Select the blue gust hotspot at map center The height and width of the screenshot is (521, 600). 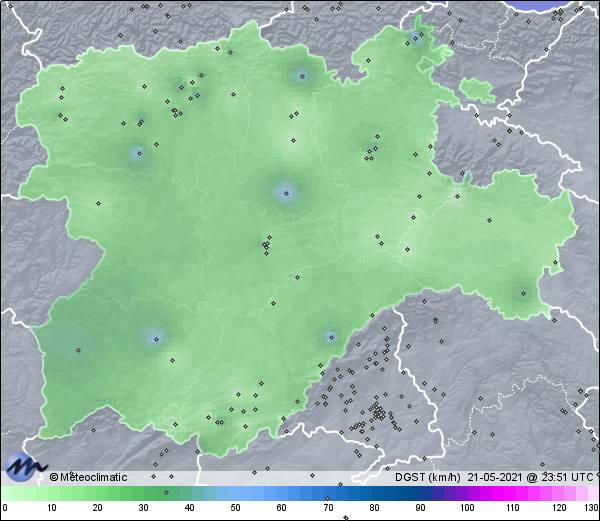click(x=286, y=193)
